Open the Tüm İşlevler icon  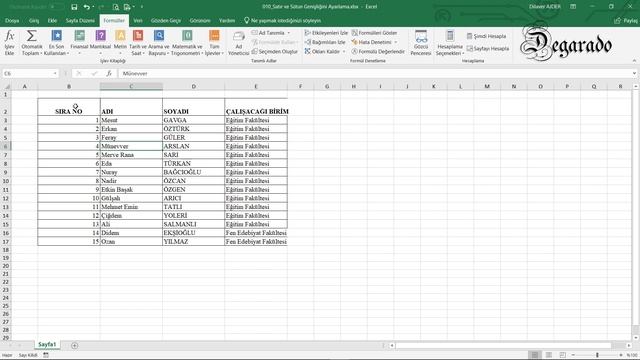[214, 36]
